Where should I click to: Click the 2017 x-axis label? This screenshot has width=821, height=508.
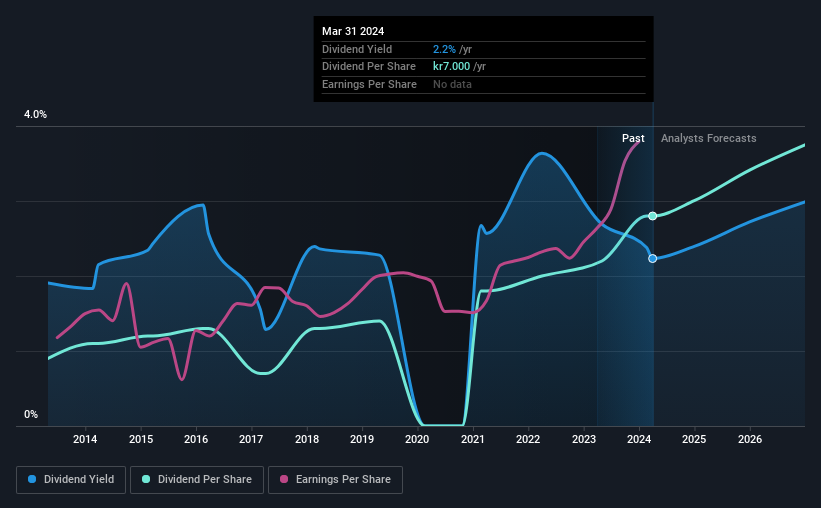point(251,439)
